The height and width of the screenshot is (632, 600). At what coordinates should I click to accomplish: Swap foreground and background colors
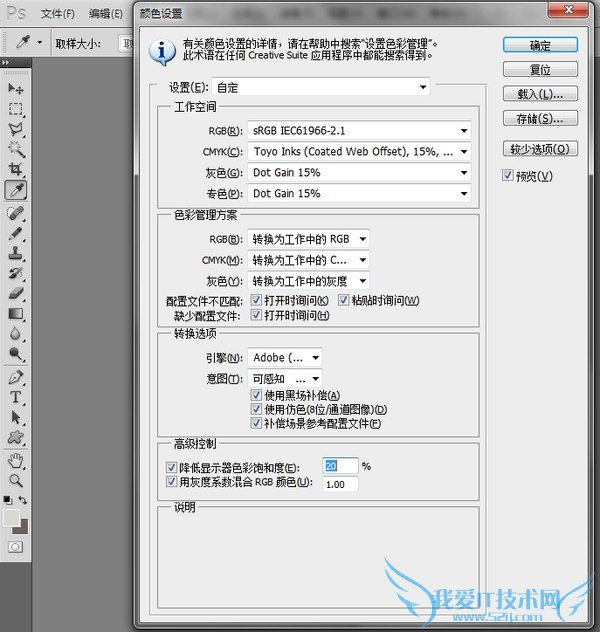[23, 500]
